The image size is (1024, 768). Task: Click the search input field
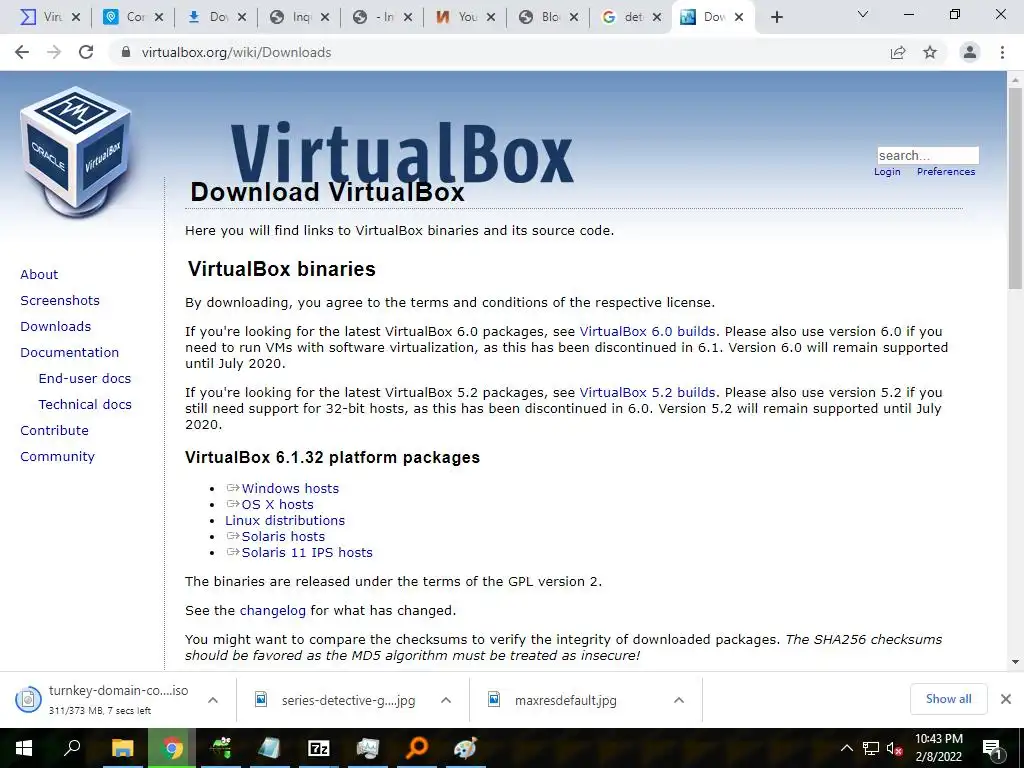pyautogui.click(x=927, y=155)
